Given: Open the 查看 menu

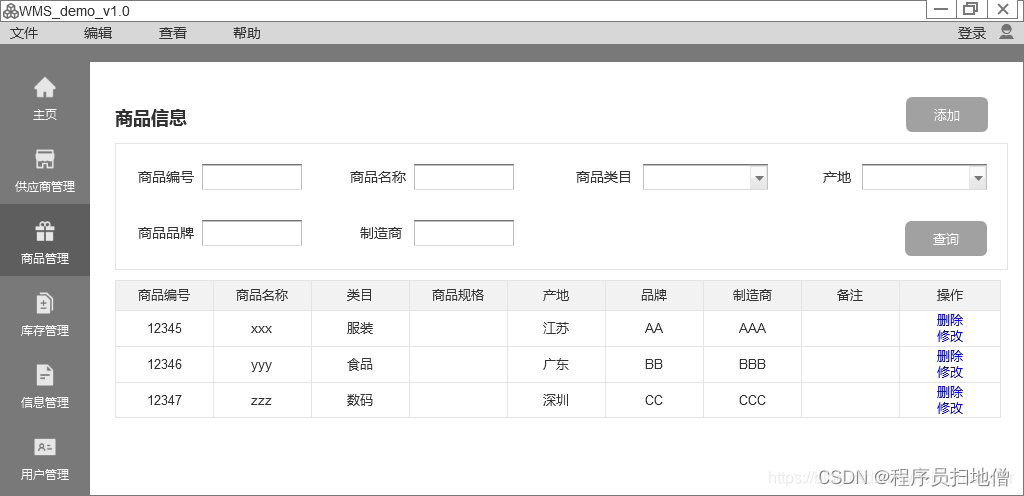Looking at the screenshot, I should click(x=172, y=33).
